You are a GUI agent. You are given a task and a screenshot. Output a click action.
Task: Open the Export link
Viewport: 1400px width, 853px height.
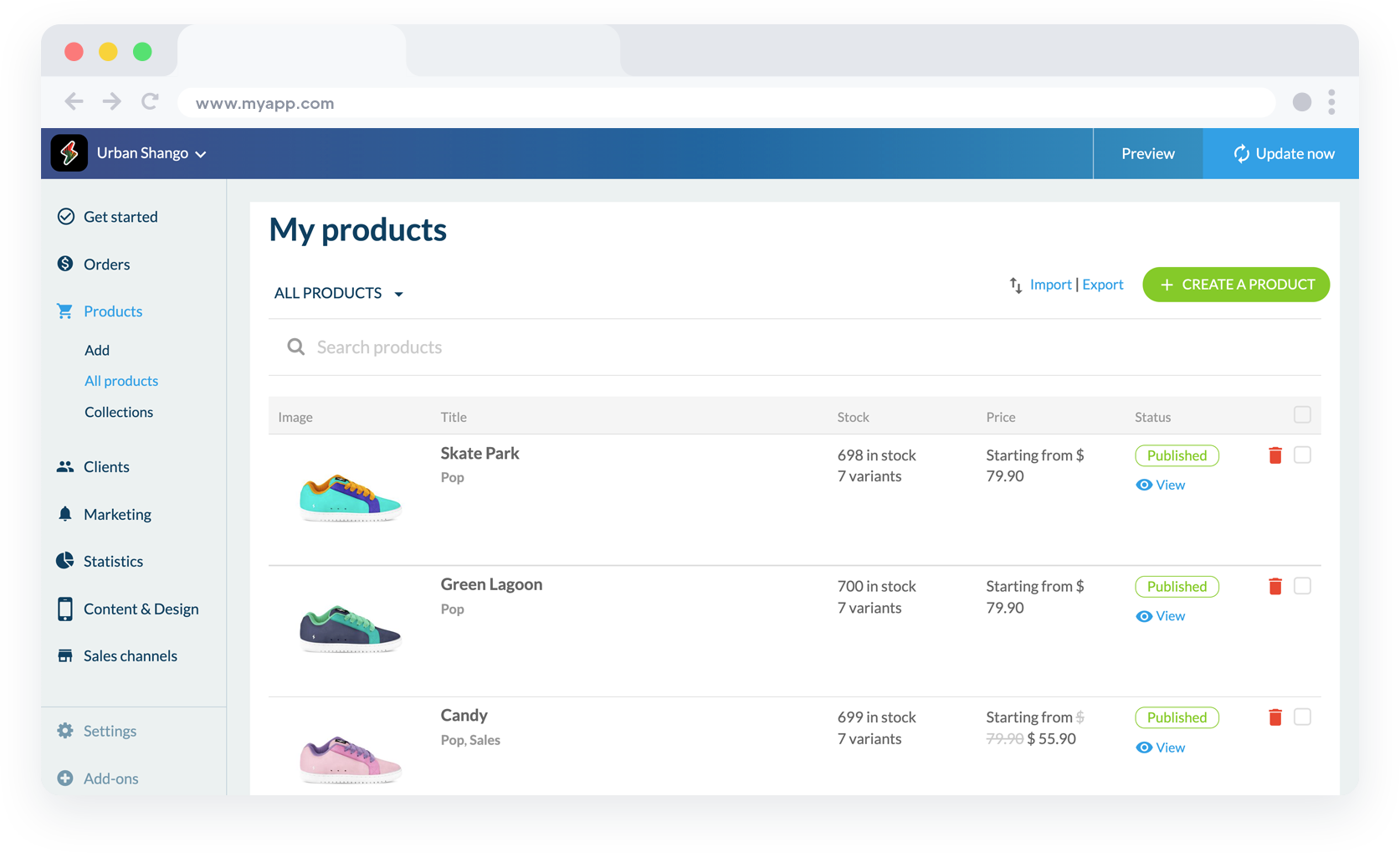[1102, 284]
